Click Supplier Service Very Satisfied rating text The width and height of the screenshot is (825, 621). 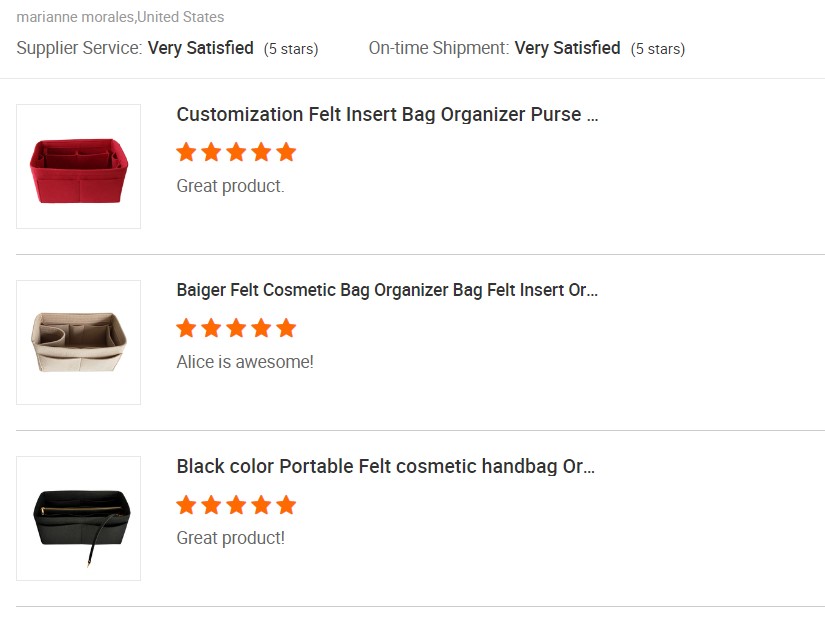tap(200, 48)
